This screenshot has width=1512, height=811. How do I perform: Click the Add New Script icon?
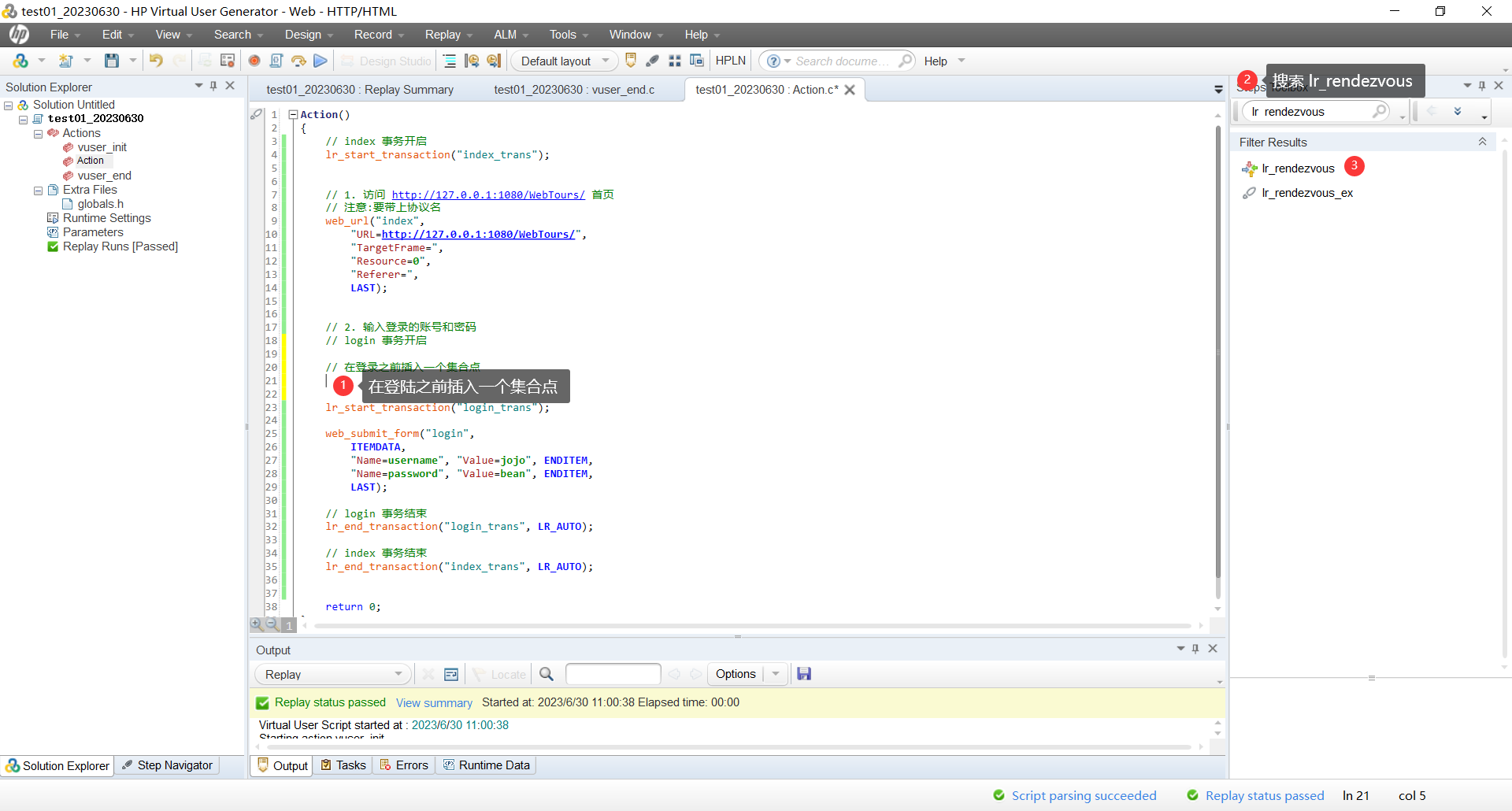[66, 61]
